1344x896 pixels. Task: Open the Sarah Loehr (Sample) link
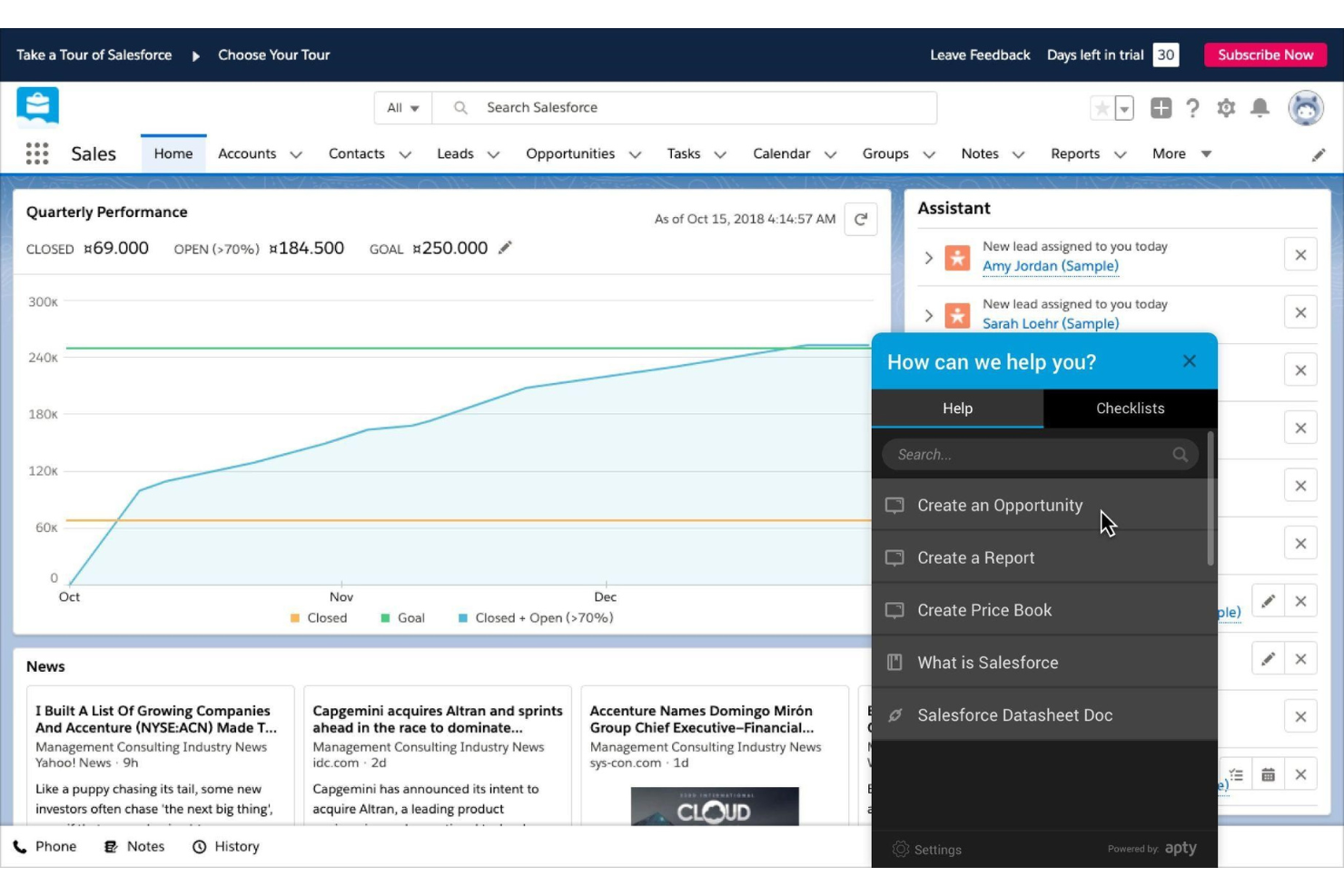(x=1051, y=323)
